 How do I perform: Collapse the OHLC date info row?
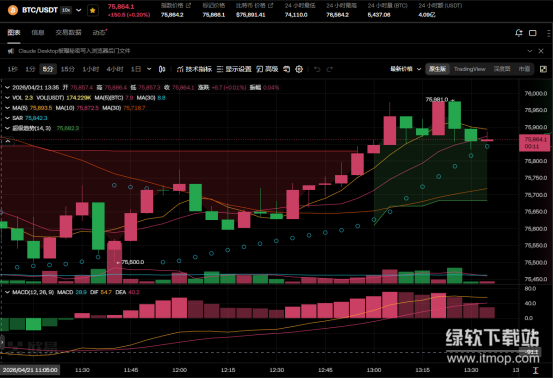coord(7,87)
